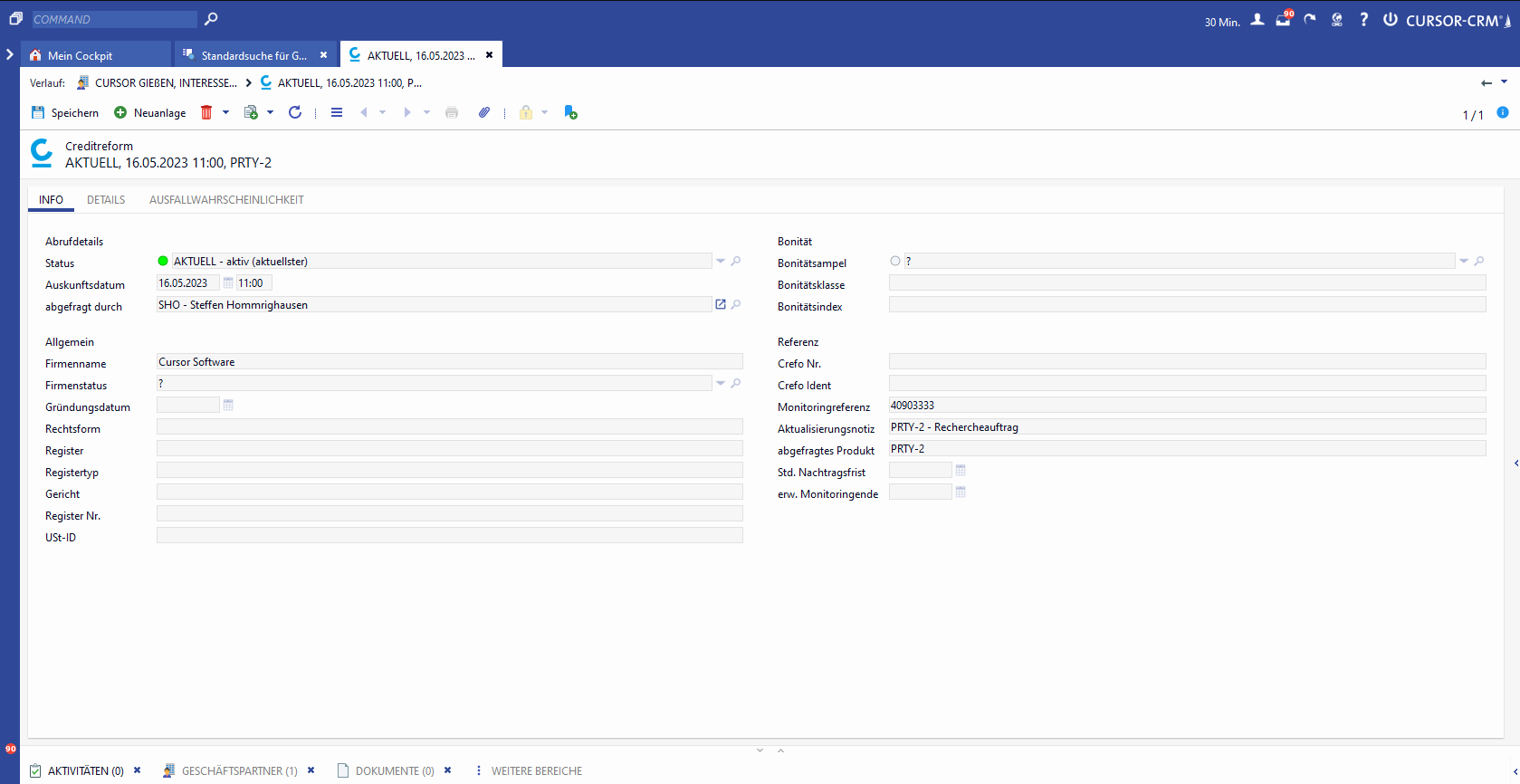Open the AUSFALLWAHRSCHEINLICHKEIT tab

(226, 200)
